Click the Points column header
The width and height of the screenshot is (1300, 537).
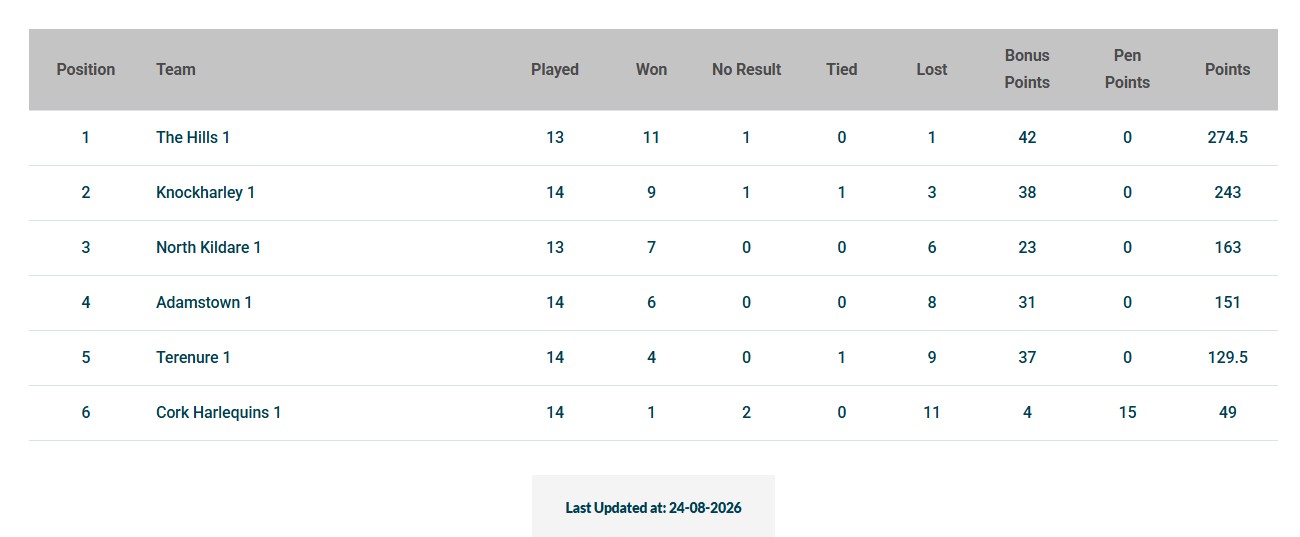(x=1228, y=70)
